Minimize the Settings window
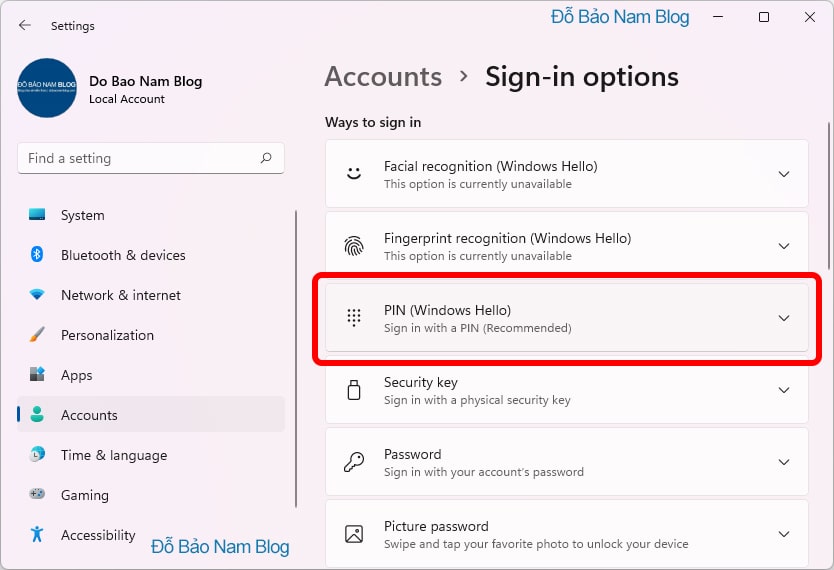834x570 pixels. [x=718, y=17]
